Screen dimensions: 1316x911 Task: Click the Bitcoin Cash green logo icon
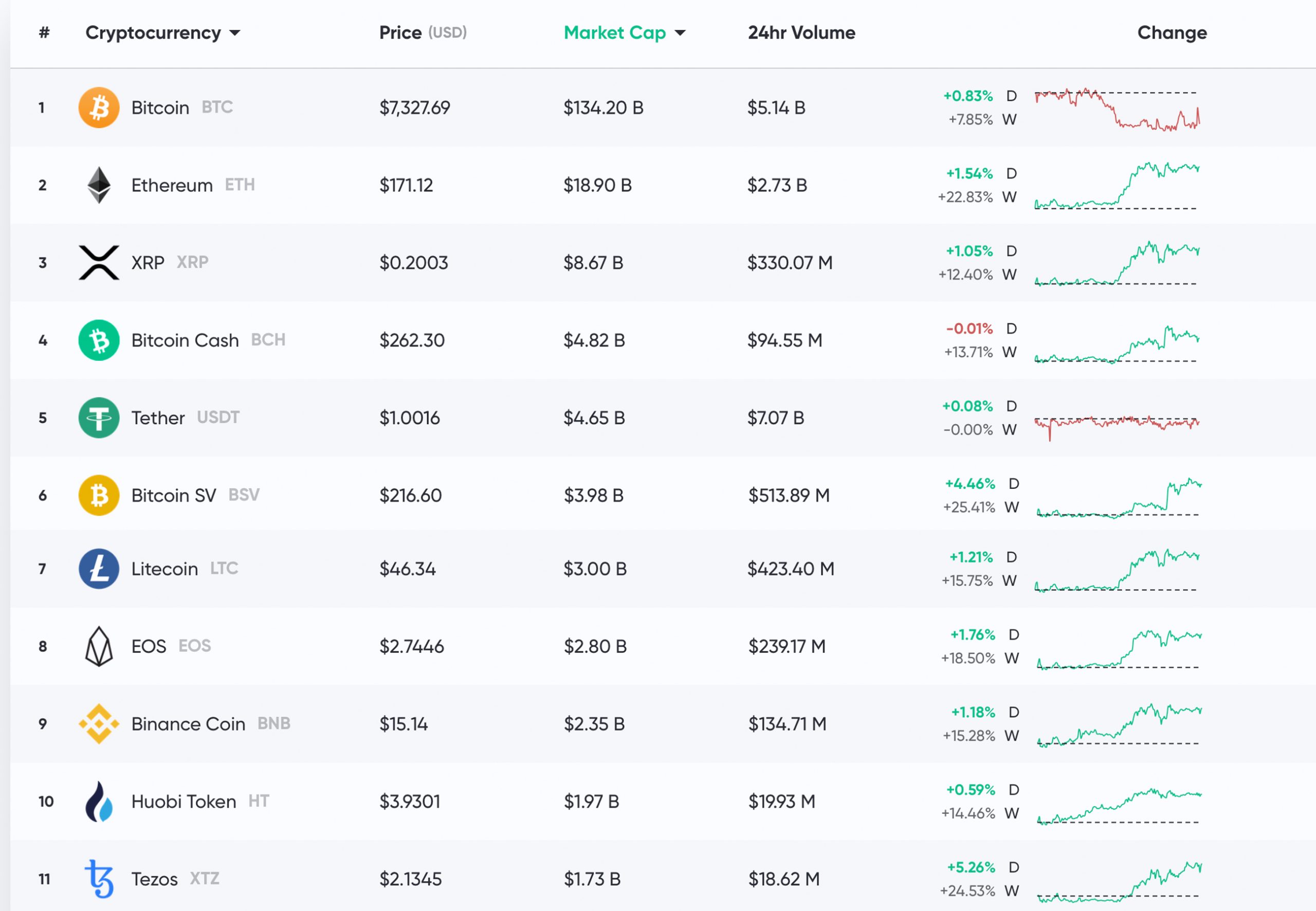pos(99,340)
